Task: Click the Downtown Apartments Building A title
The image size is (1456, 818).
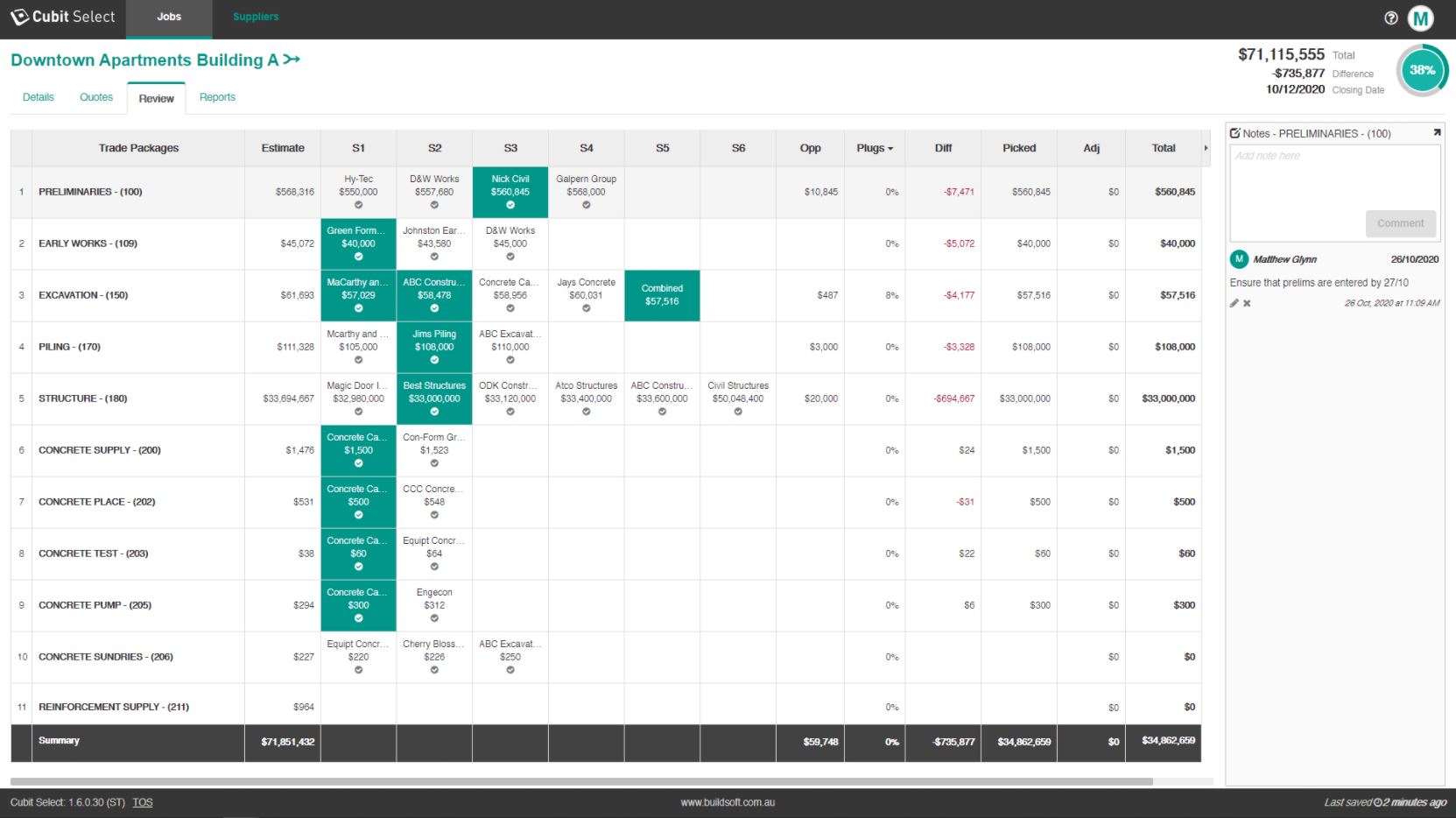Action: pos(144,60)
